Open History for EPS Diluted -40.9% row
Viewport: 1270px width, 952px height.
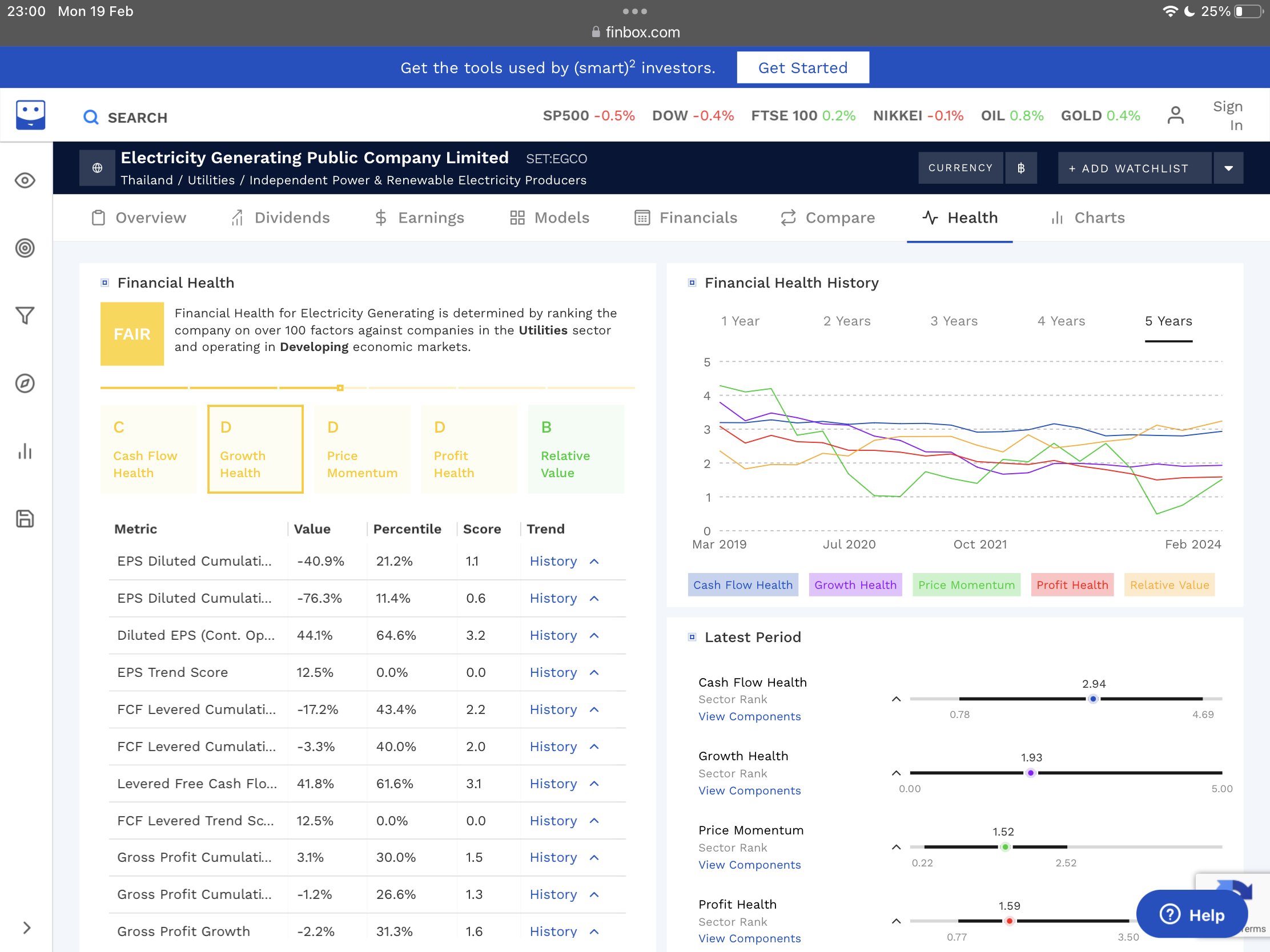pyautogui.click(x=553, y=561)
